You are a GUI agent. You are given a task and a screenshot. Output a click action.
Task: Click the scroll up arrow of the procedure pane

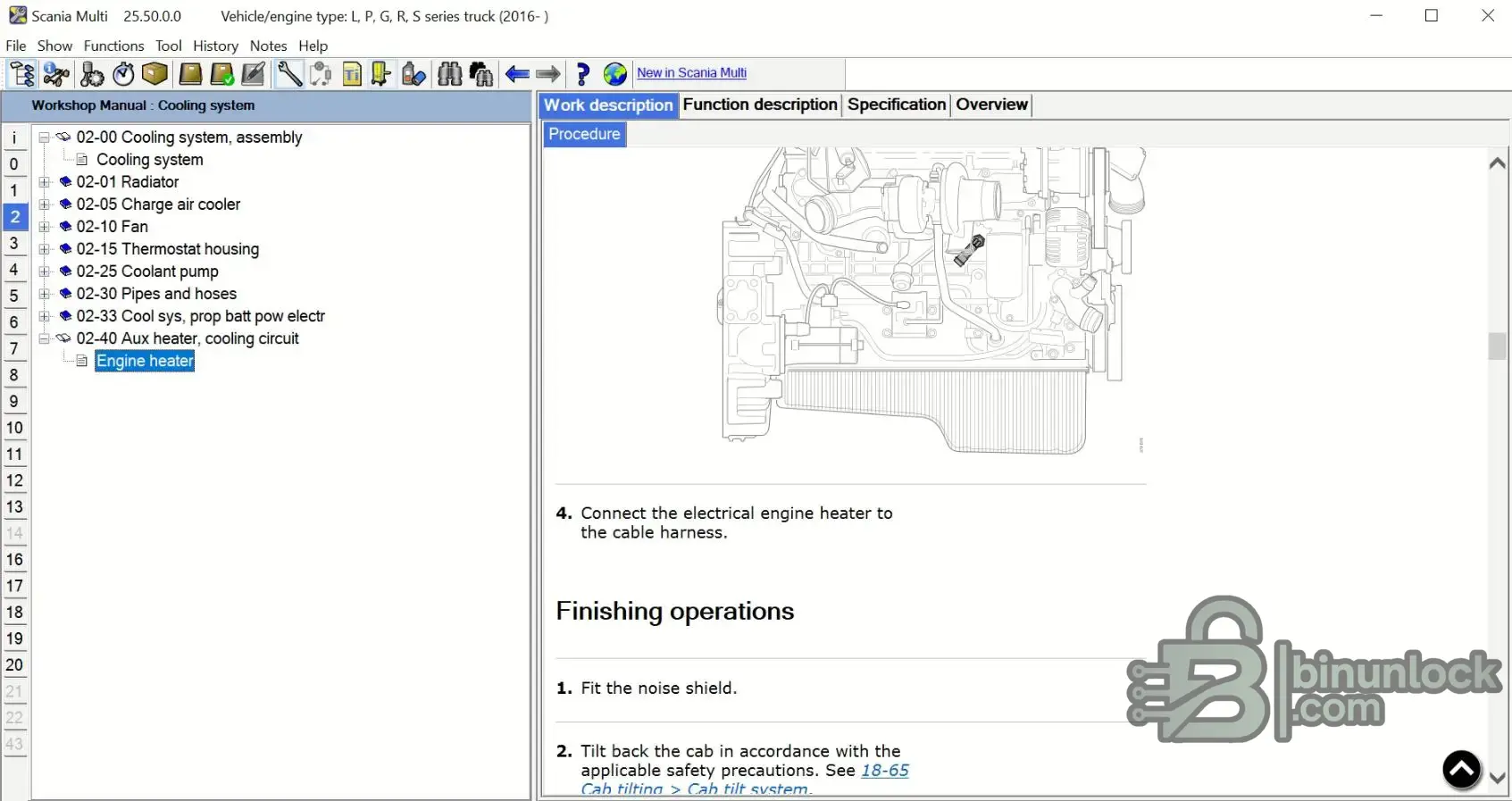pyautogui.click(x=1498, y=163)
